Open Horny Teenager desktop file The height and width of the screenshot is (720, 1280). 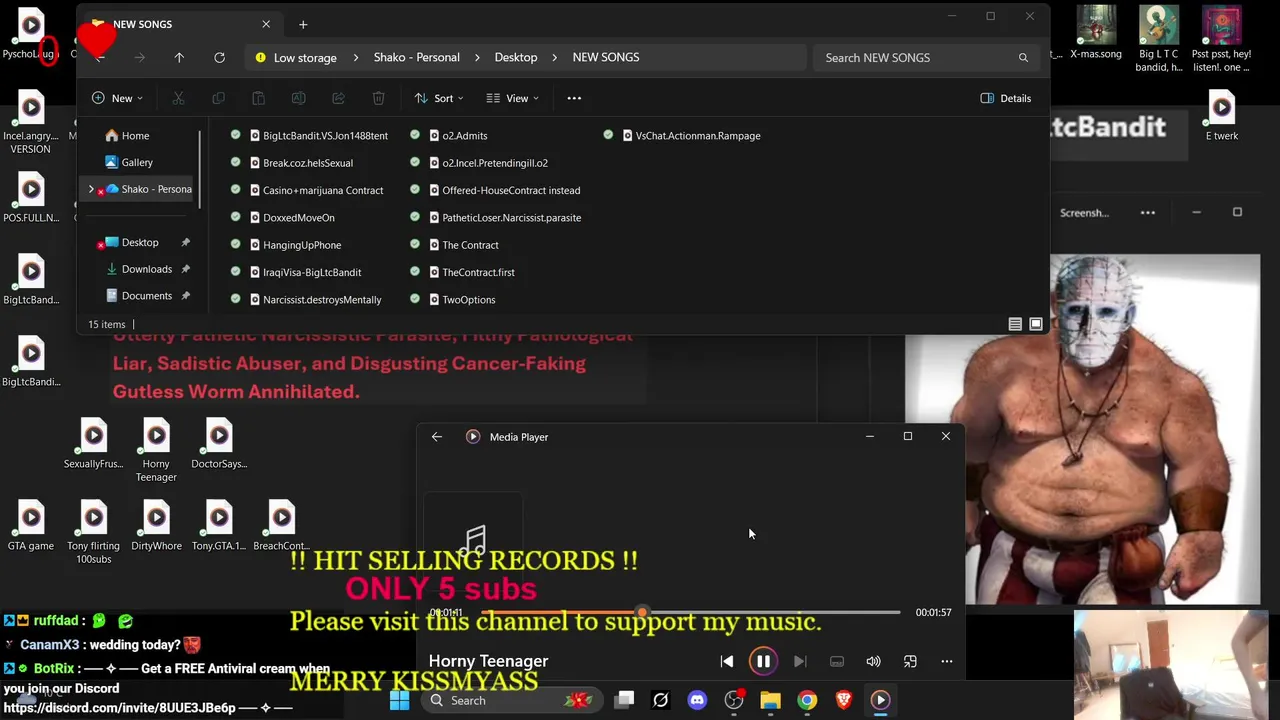[156, 450]
